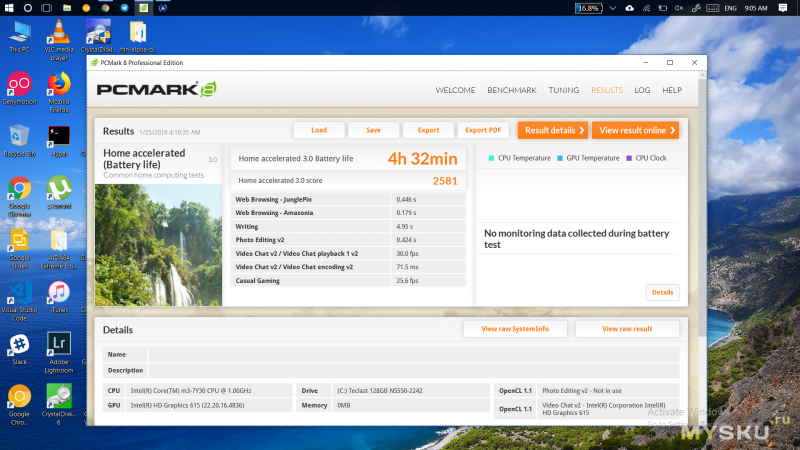Click the Load results button
The image size is (800, 450).
pyautogui.click(x=319, y=130)
